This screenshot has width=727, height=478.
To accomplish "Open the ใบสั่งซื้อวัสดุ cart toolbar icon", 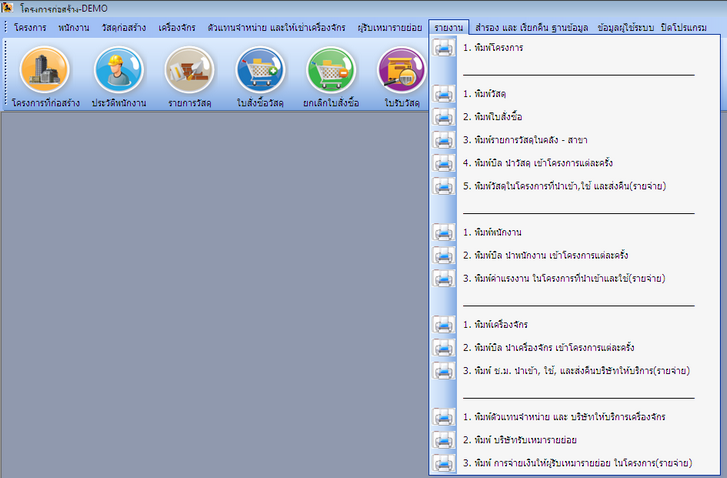I will (x=260, y=70).
